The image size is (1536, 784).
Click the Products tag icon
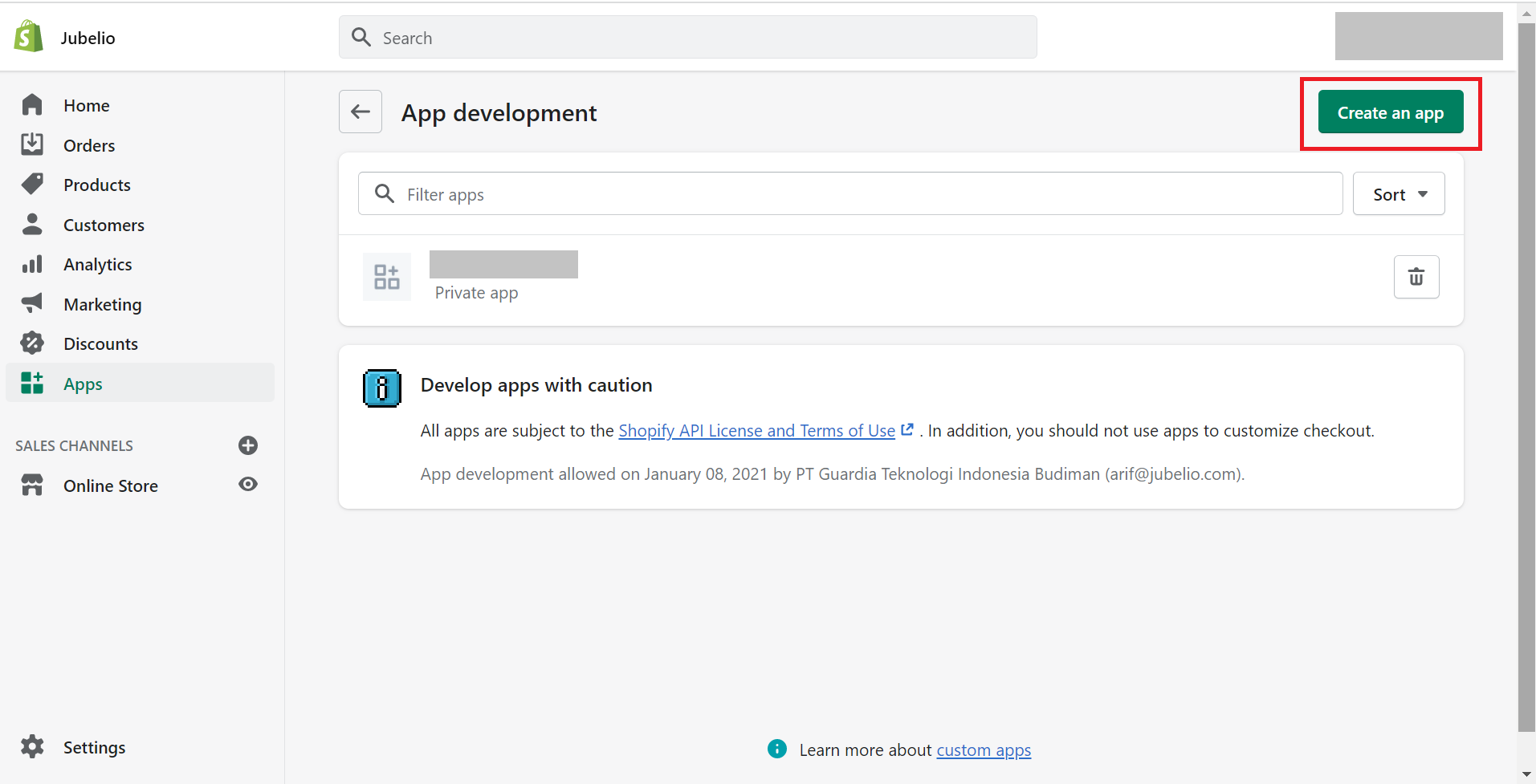click(x=32, y=185)
